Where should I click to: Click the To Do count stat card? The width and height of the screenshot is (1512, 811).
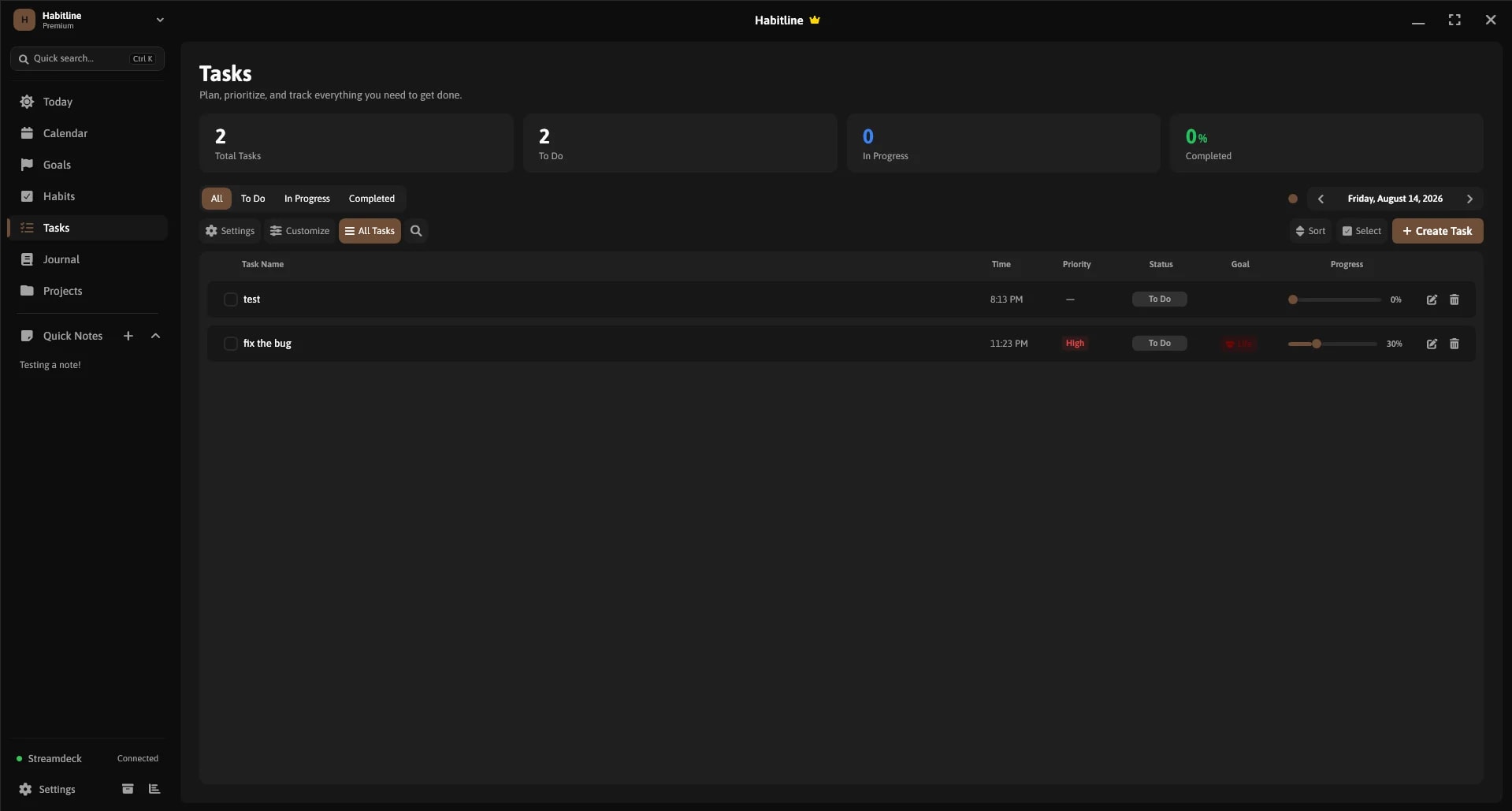[x=680, y=143]
